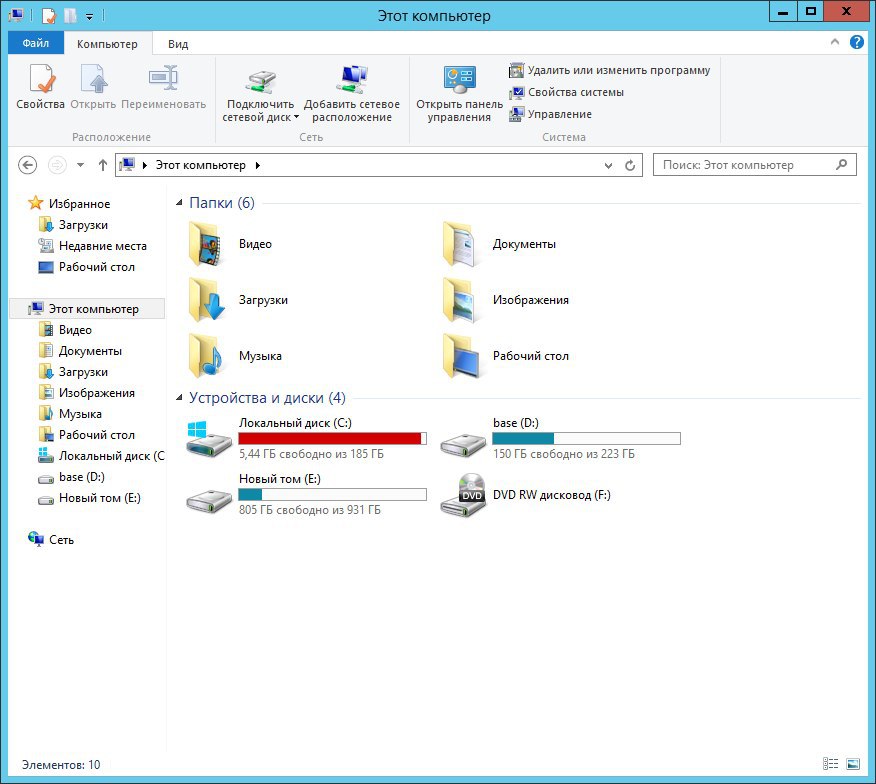This screenshot has width=876, height=784.
Task: Open Видео in the navigation tree
Action: click(x=75, y=330)
